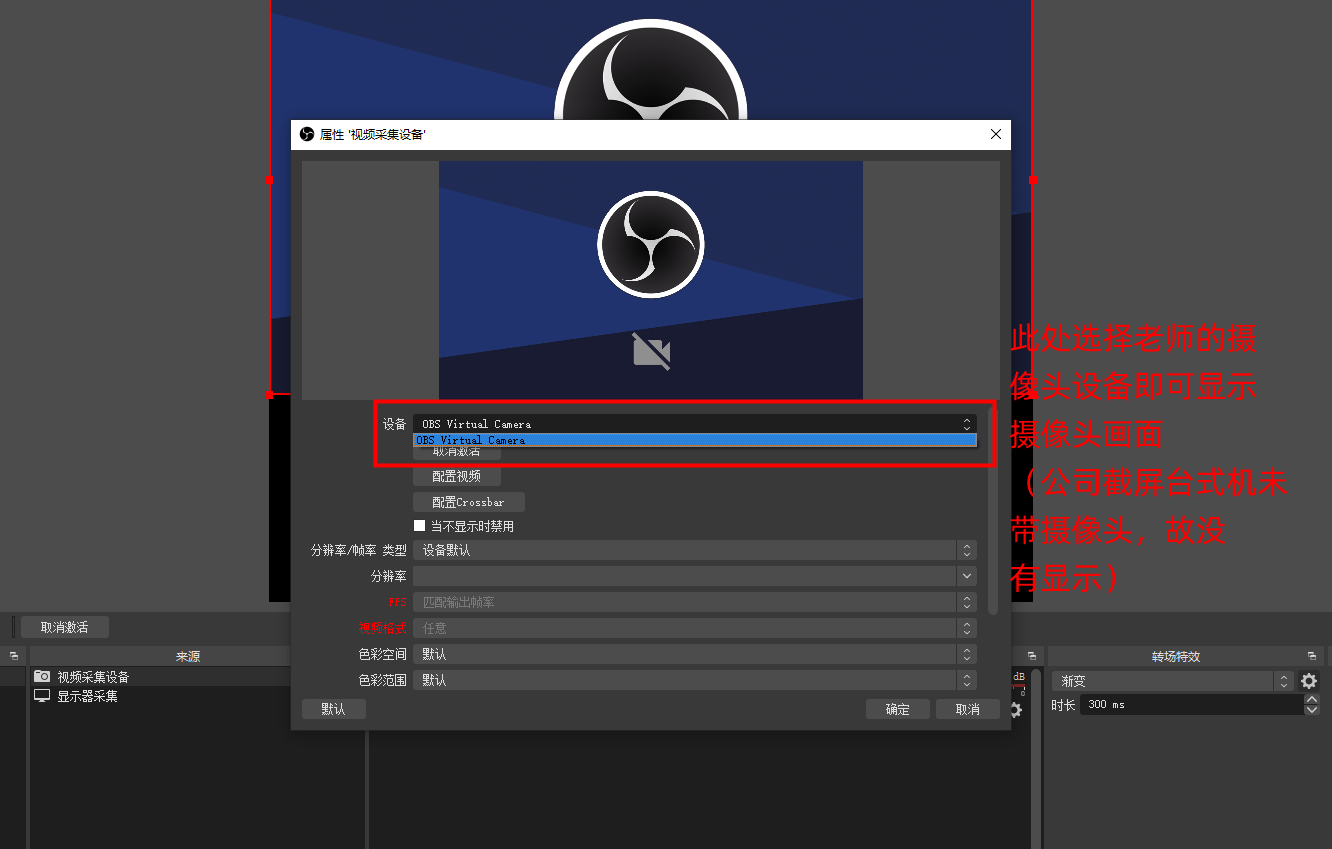1332x849 pixels.
Task: Click the 时长 300 ms duration field
Action: (1190, 705)
